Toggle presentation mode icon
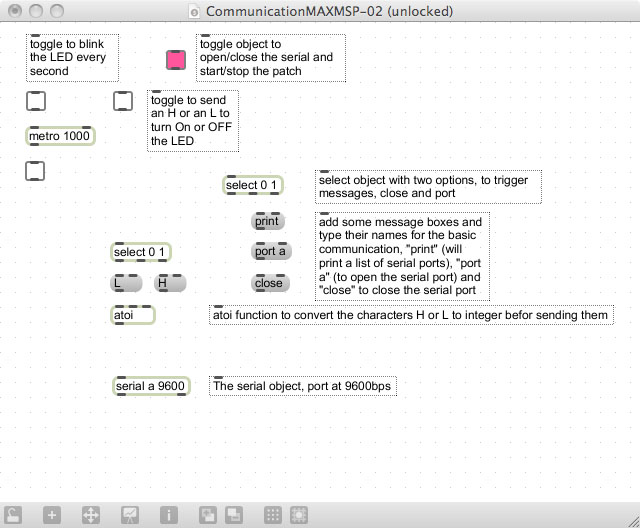Image resolution: width=640 pixels, height=528 pixels. (130, 515)
